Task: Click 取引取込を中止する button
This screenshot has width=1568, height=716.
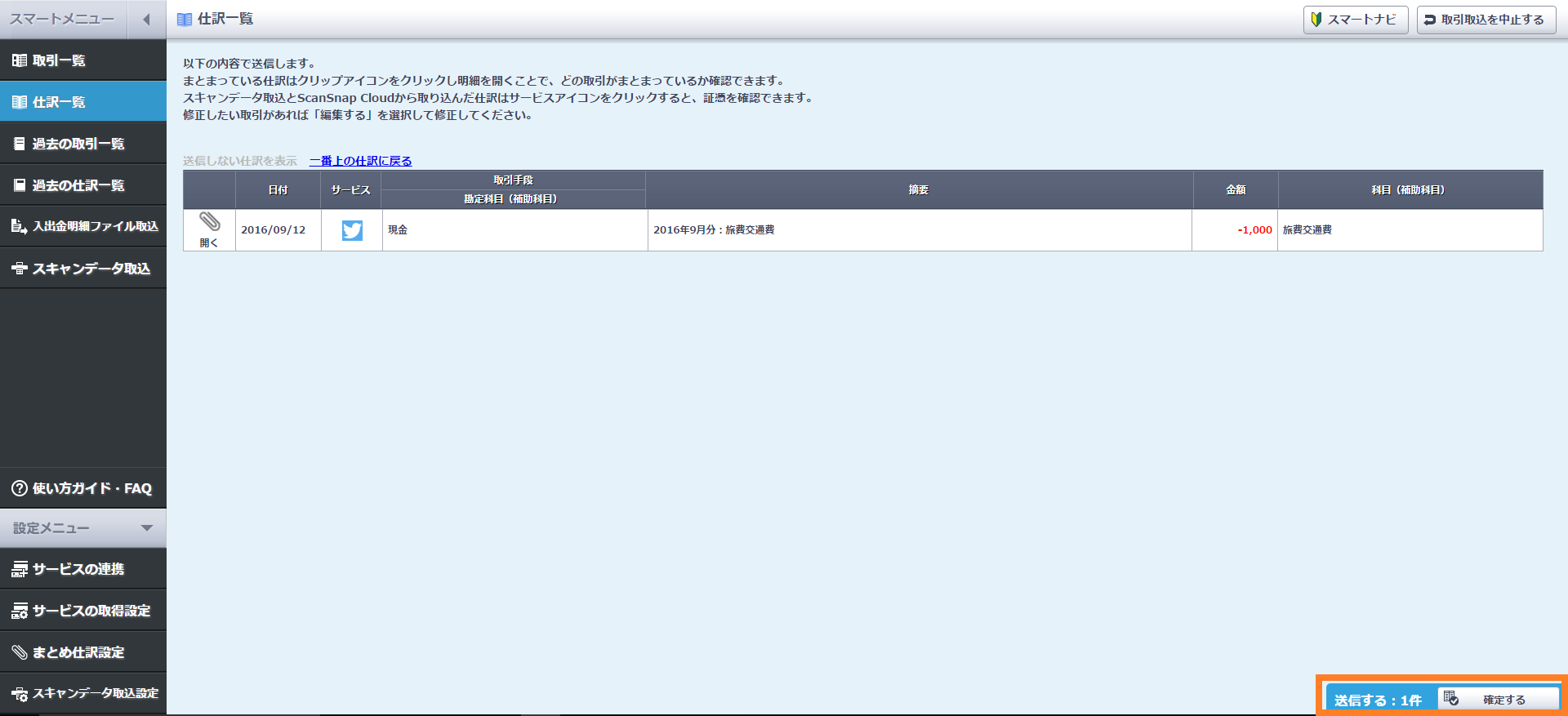Action: pos(1486,20)
